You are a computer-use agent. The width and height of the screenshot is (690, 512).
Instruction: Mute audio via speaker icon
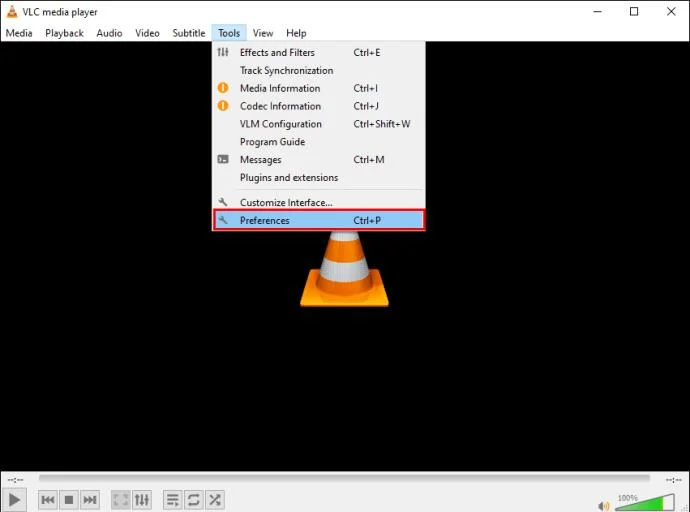coord(604,506)
